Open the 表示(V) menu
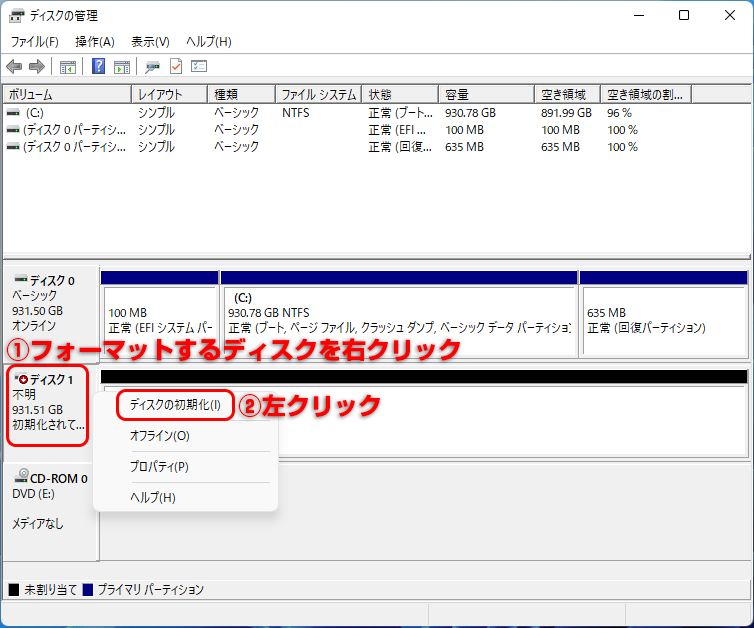 pyautogui.click(x=150, y=42)
